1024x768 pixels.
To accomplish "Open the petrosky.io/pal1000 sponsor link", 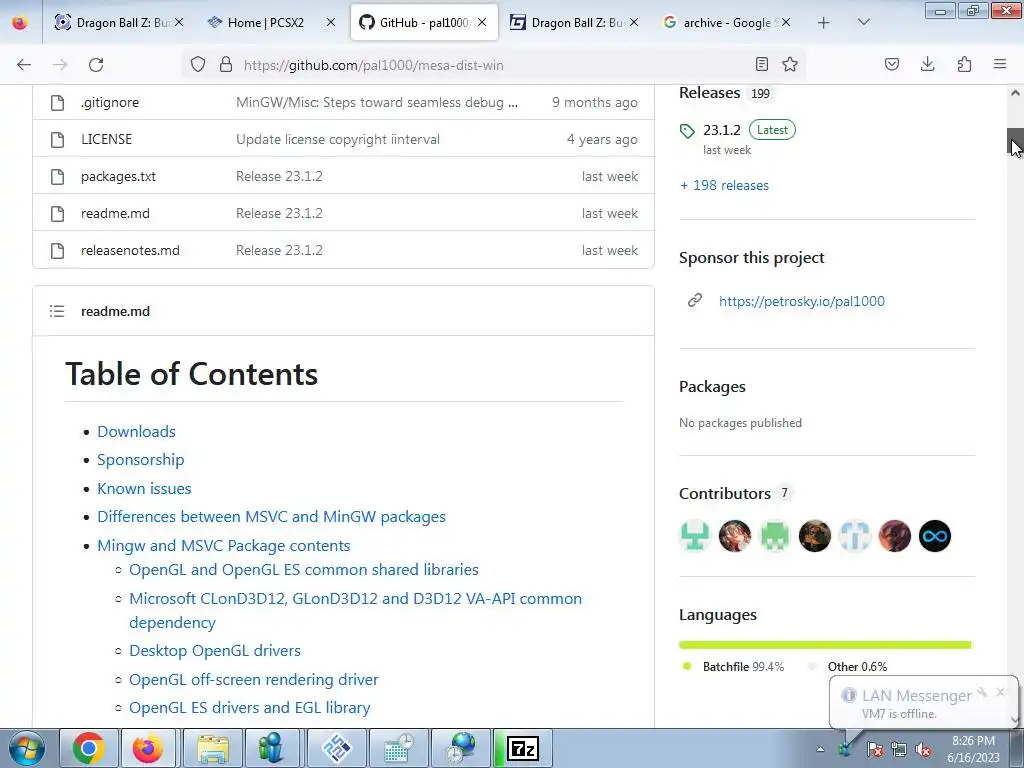I will tap(801, 301).
